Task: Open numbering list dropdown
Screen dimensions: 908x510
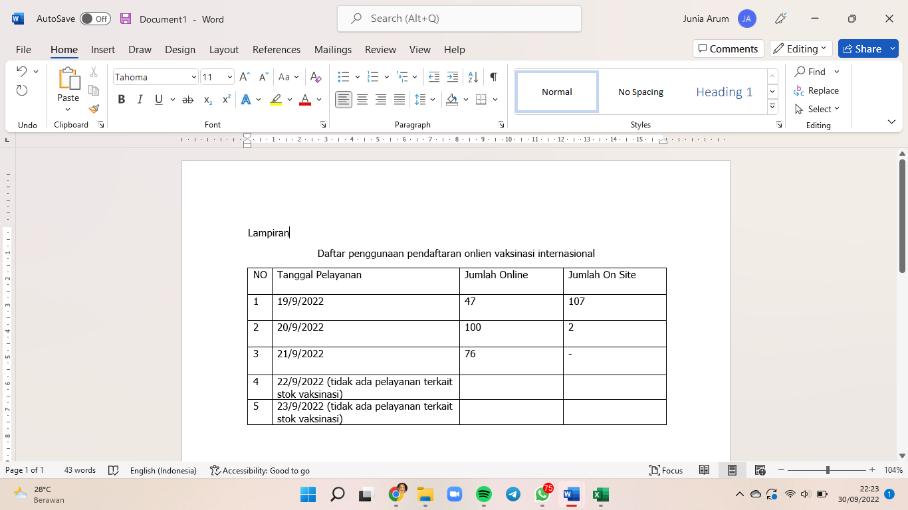Action: tap(386, 77)
